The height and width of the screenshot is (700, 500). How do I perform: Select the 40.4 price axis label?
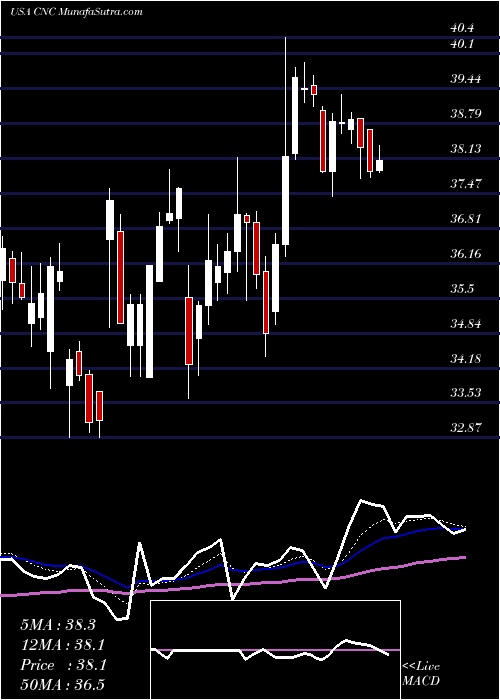coord(462,28)
